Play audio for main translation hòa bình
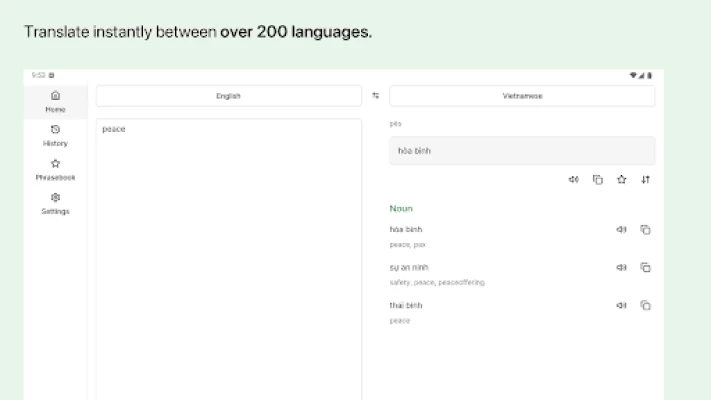 pyautogui.click(x=573, y=180)
